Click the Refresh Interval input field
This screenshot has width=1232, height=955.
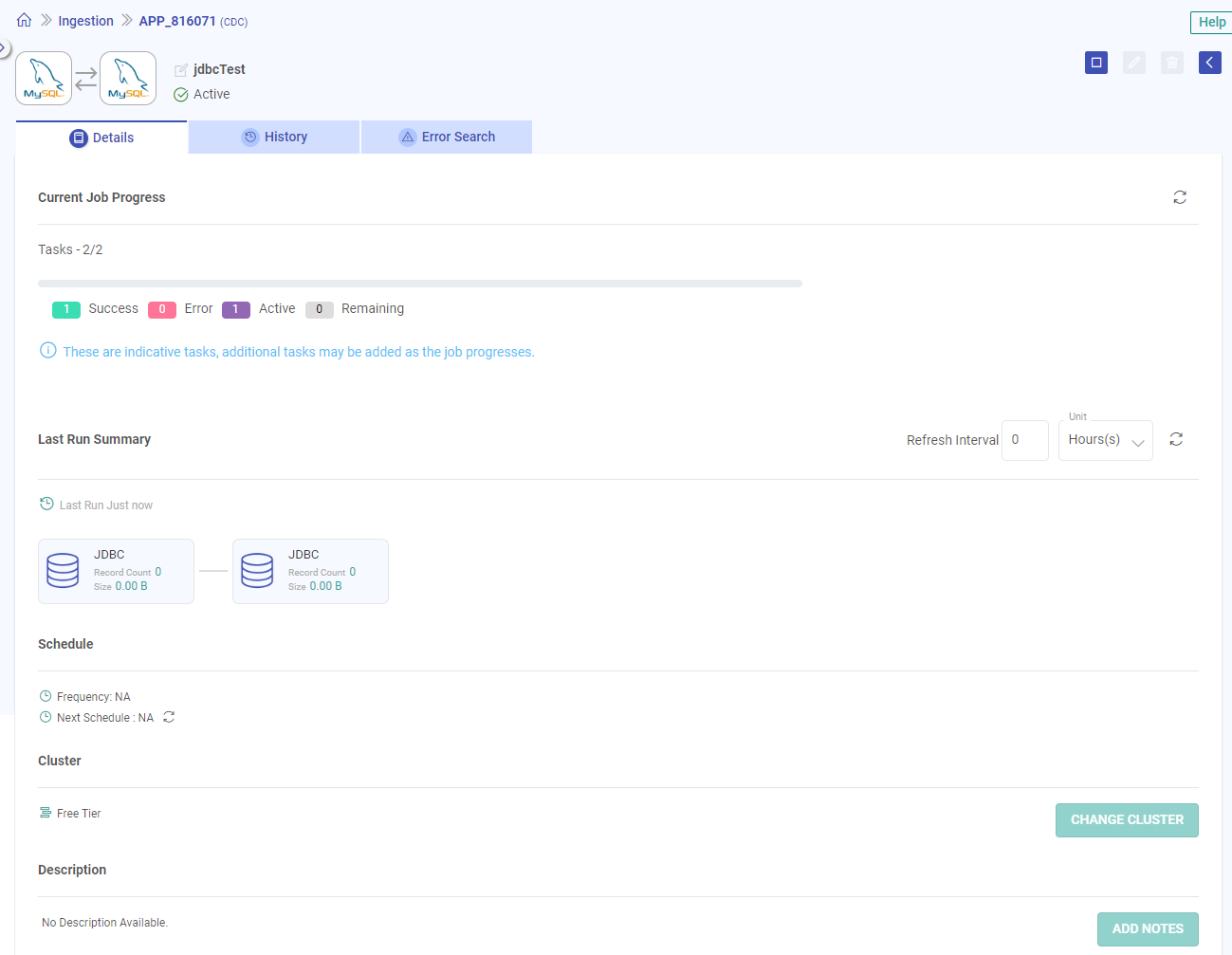tap(1024, 440)
